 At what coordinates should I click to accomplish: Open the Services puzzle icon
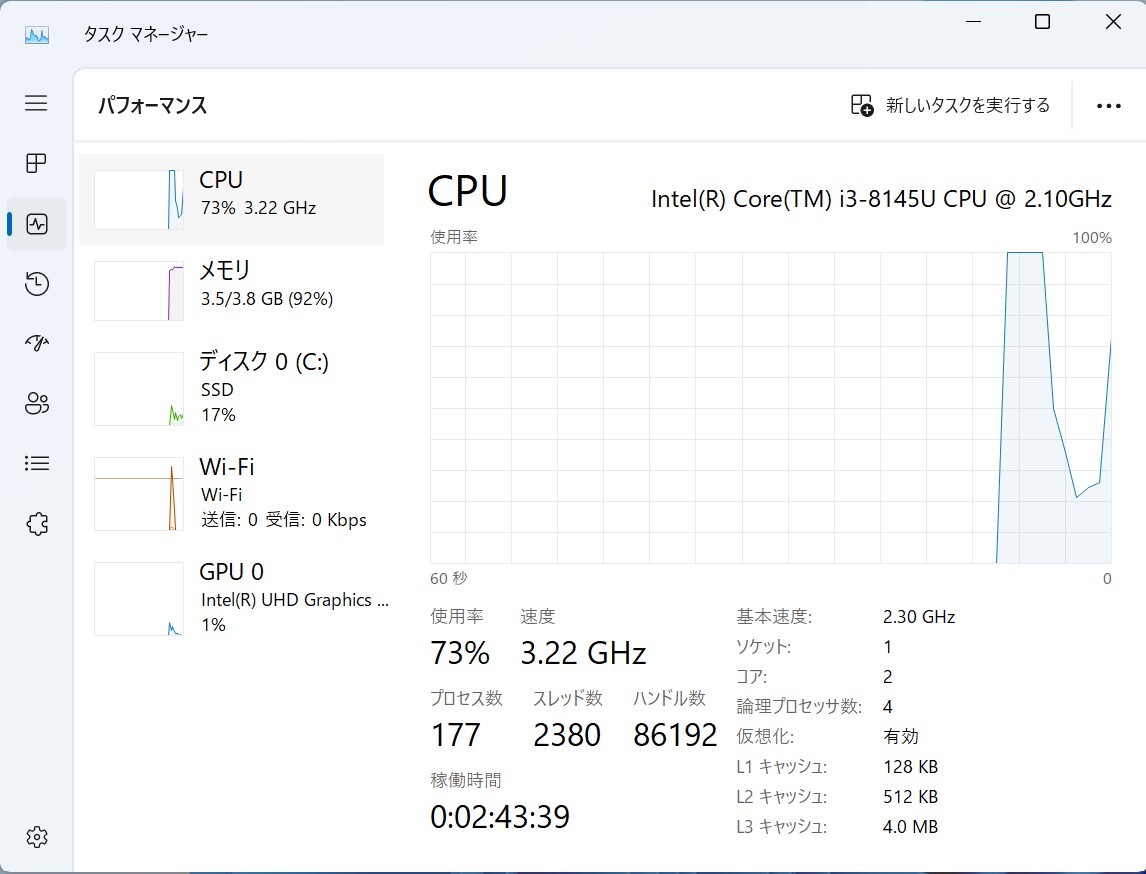coord(36,524)
